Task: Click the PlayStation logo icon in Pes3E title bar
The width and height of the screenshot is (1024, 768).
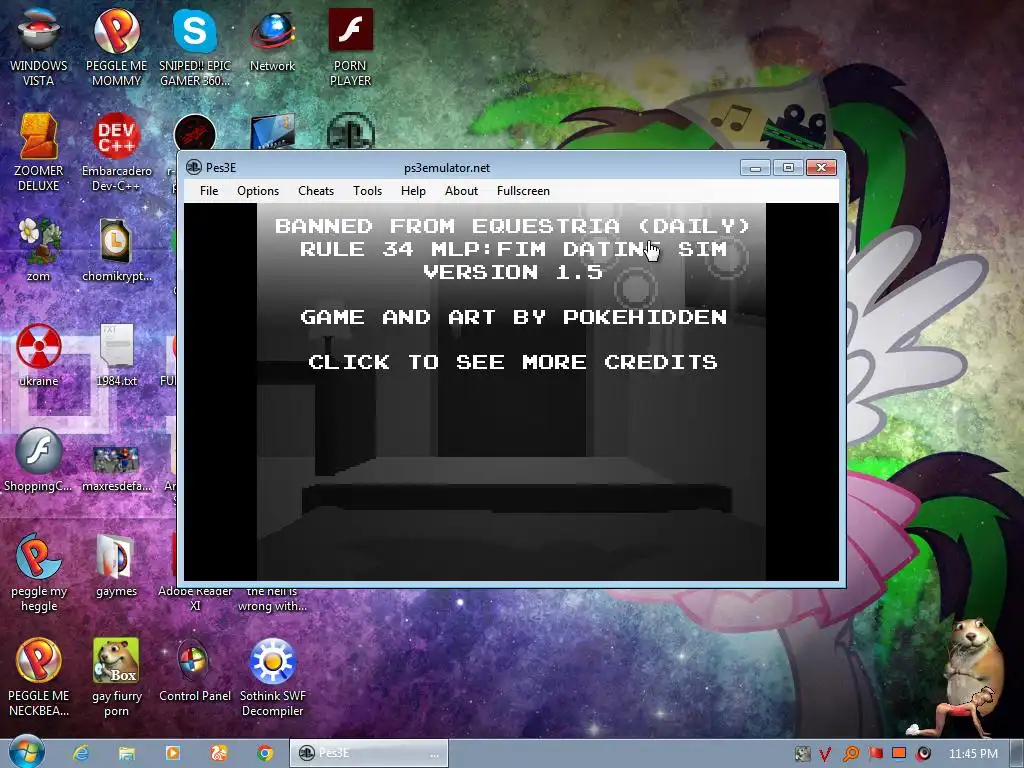Action: tap(193, 167)
